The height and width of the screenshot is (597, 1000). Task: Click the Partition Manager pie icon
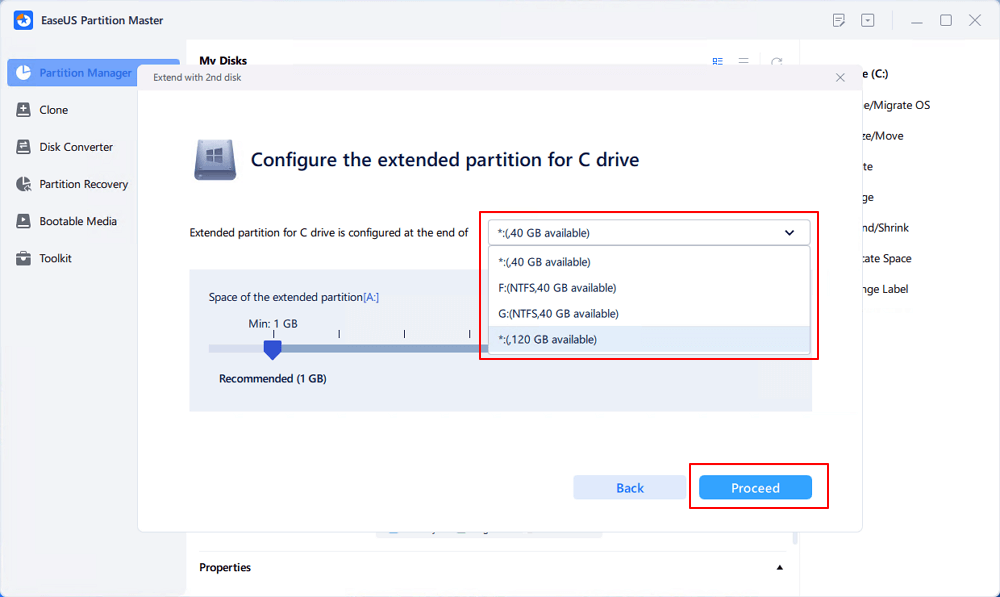pos(23,73)
